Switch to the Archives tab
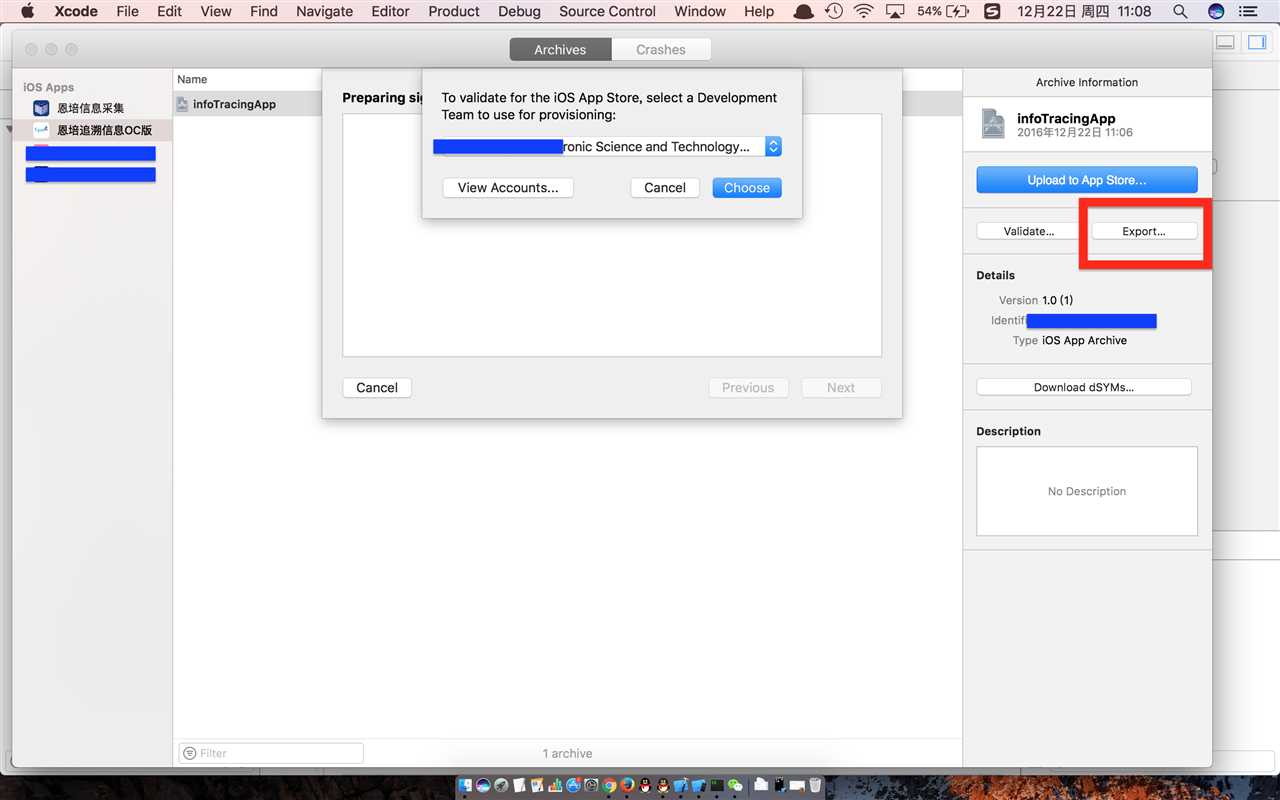The height and width of the screenshot is (800, 1280). pos(560,49)
